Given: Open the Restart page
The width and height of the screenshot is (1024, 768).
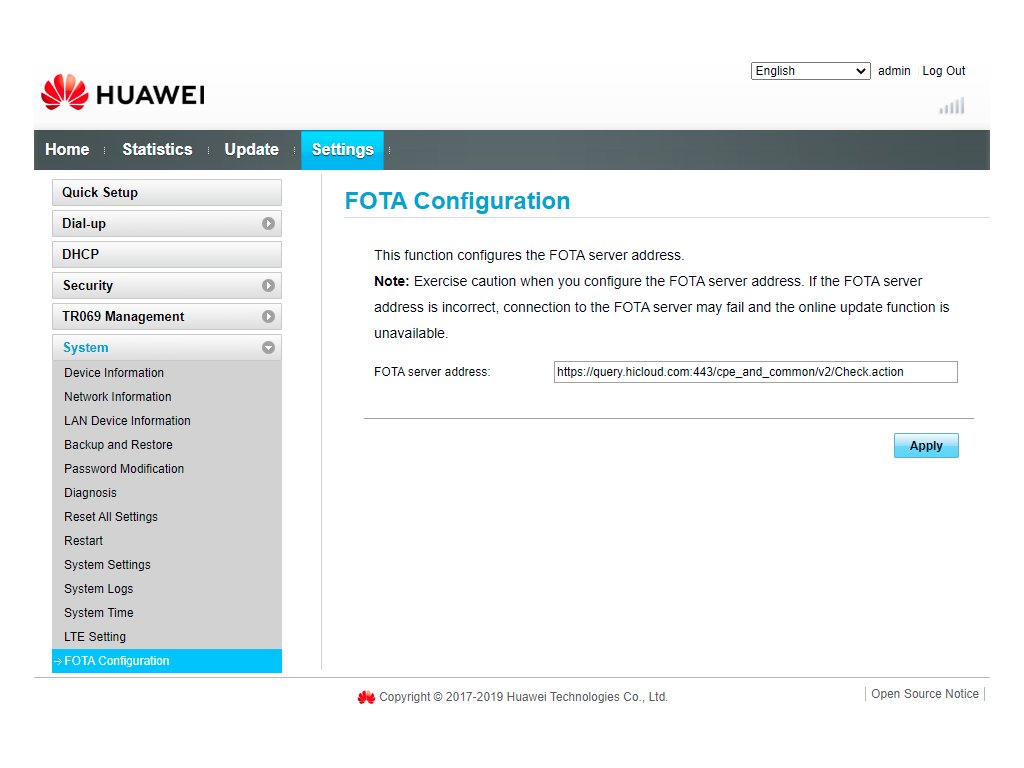Looking at the screenshot, I should tap(84, 541).
